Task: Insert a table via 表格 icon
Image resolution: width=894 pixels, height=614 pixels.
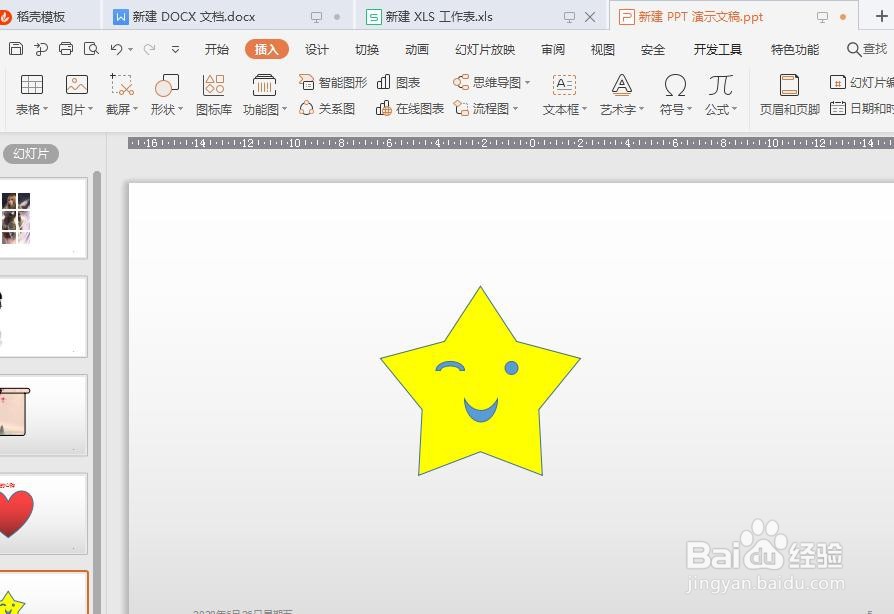Action: [x=31, y=85]
